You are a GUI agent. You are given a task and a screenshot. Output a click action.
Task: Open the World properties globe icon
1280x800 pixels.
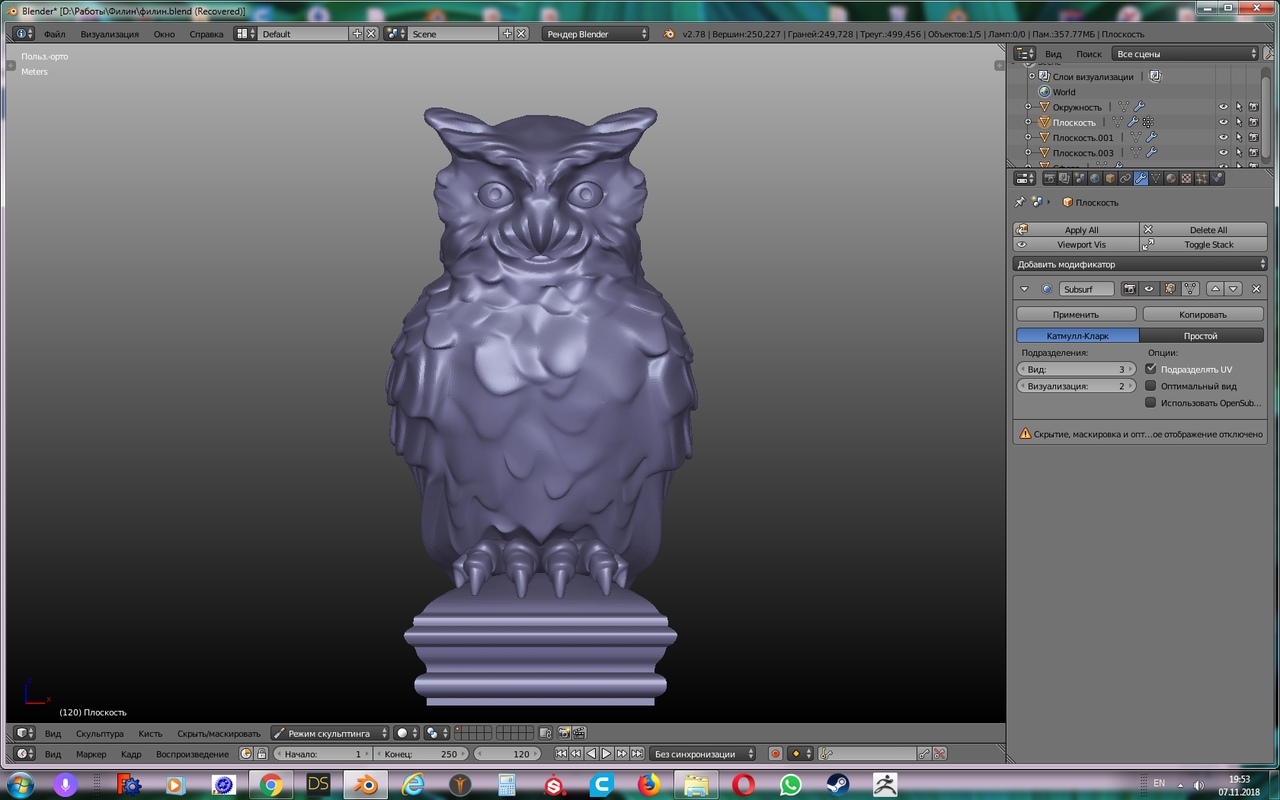click(x=1095, y=178)
